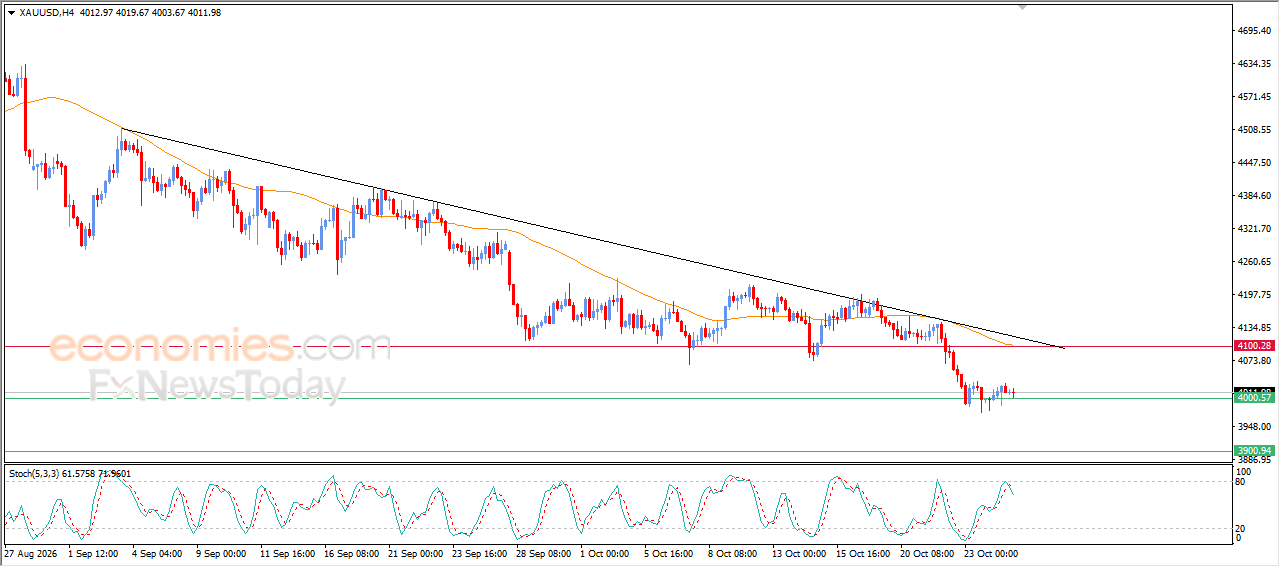1280x567 pixels.
Task: Click the 13 Oct 00:00 date label
Action: point(798,553)
